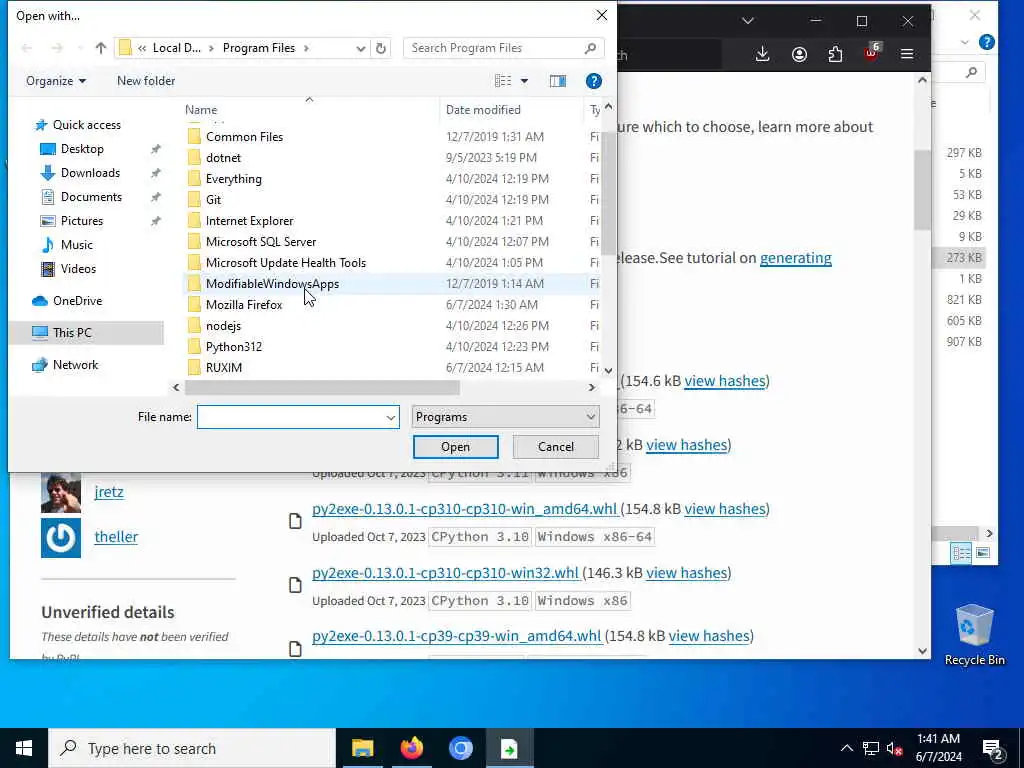
Task: Open the Firefox account icon
Action: click(799, 54)
